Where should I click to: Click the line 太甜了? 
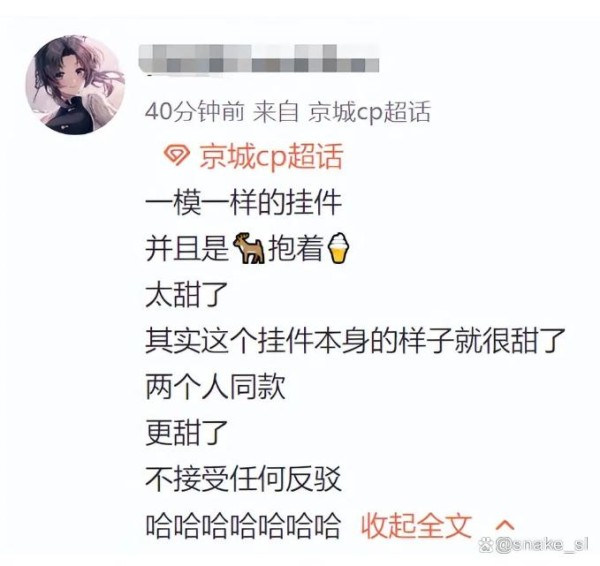pyautogui.click(x=187, y=294)
